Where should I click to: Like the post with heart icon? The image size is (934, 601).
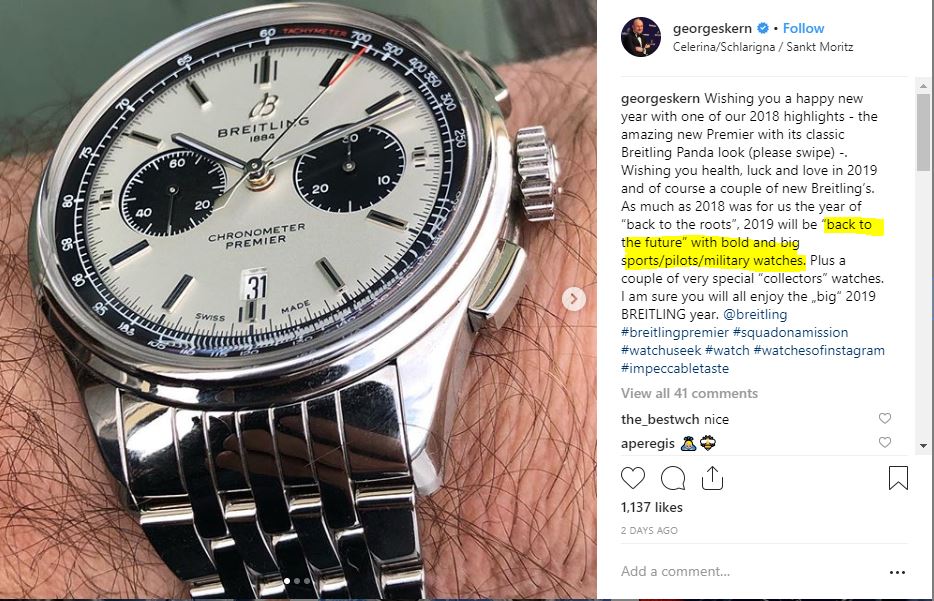pos(633,478)
